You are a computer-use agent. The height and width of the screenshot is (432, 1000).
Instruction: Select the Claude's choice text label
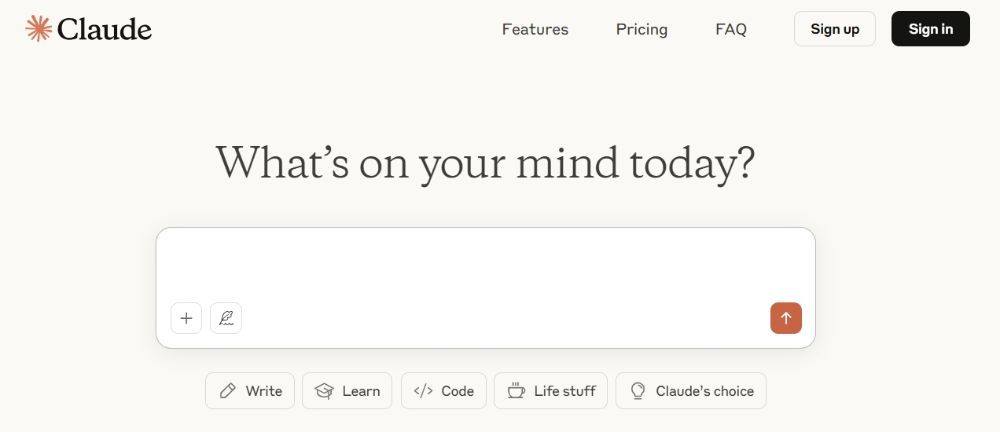click(x=705, y=391)
